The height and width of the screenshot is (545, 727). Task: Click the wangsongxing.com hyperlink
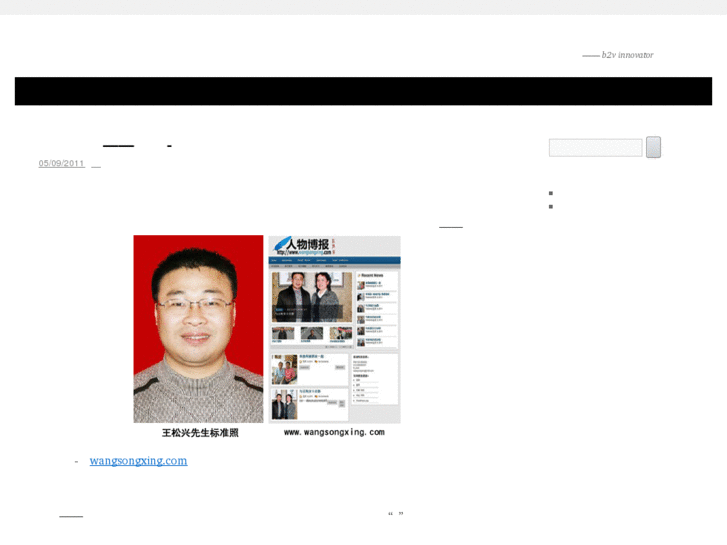click(x=138, y=461)
